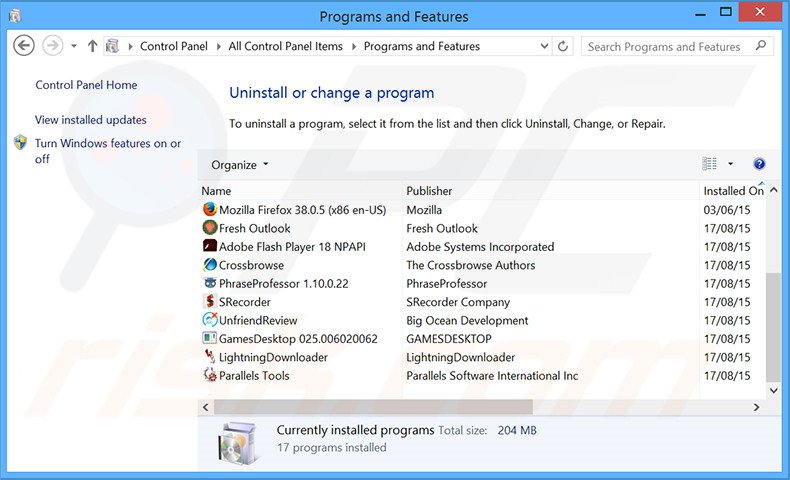Select the Crossbrowse program icon
Viewport: 790px width, 480px height.
click(210, 264)
